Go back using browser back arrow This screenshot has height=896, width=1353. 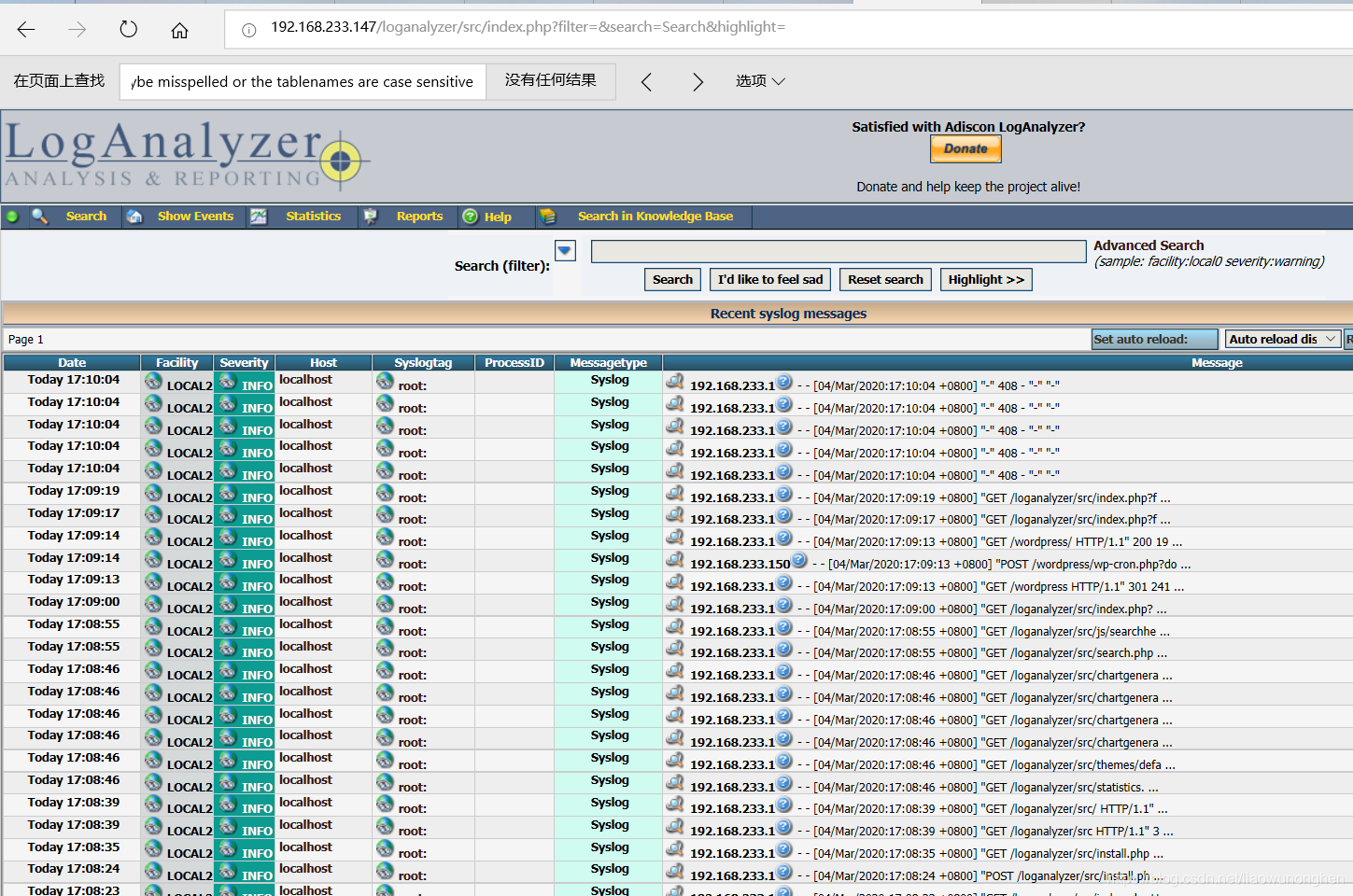tap(26, 30)
